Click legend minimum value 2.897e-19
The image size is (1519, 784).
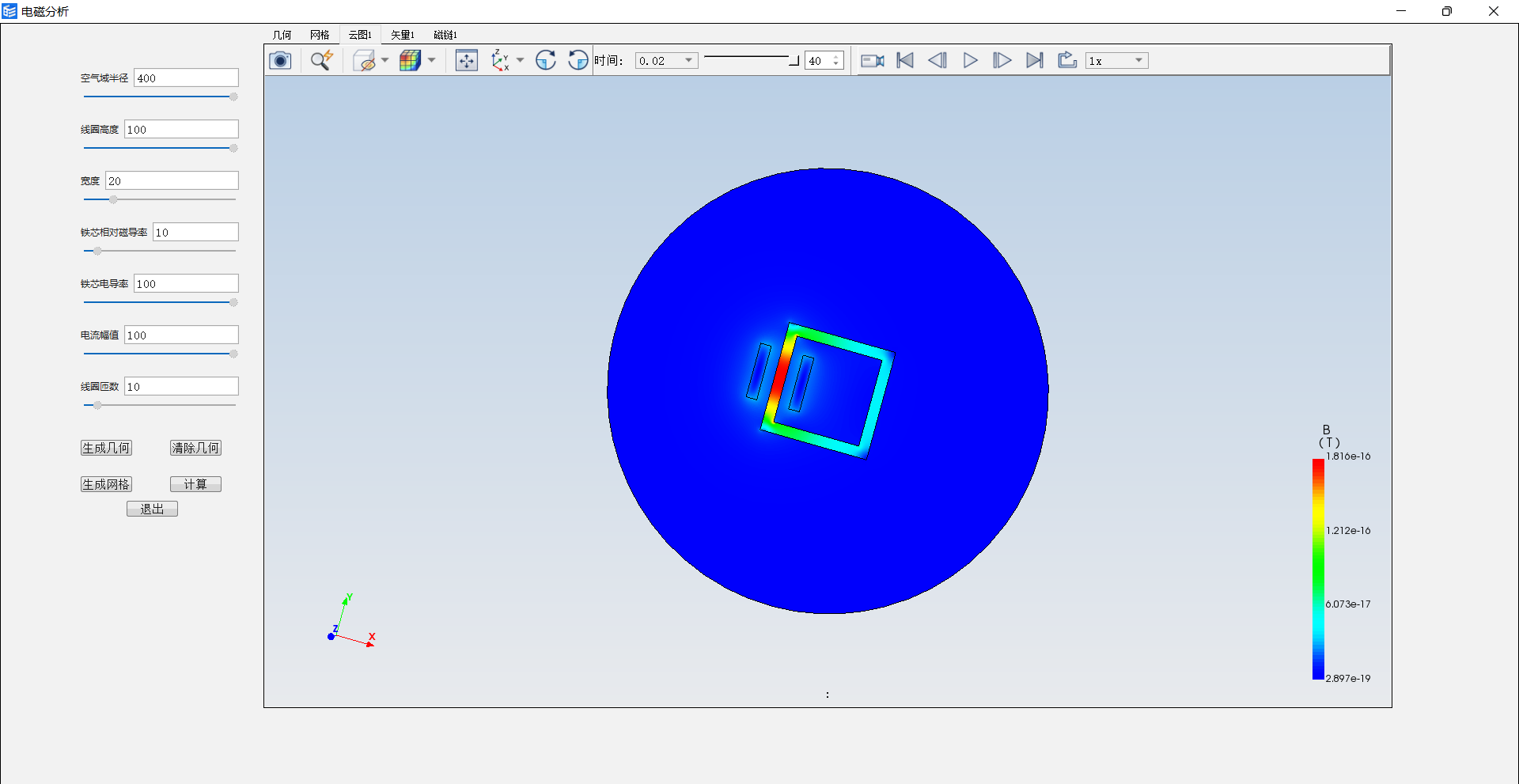(x=1348, y=679)
